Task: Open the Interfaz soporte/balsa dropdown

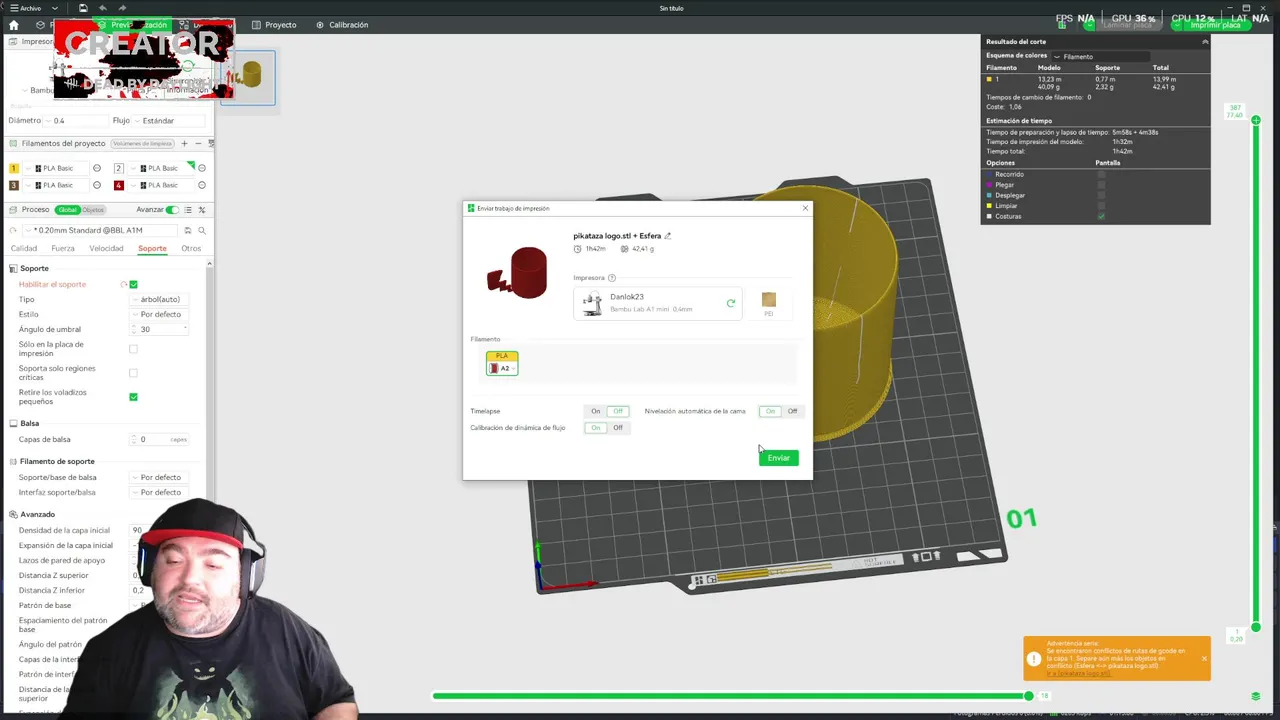Action: click(x=159, y=492)
